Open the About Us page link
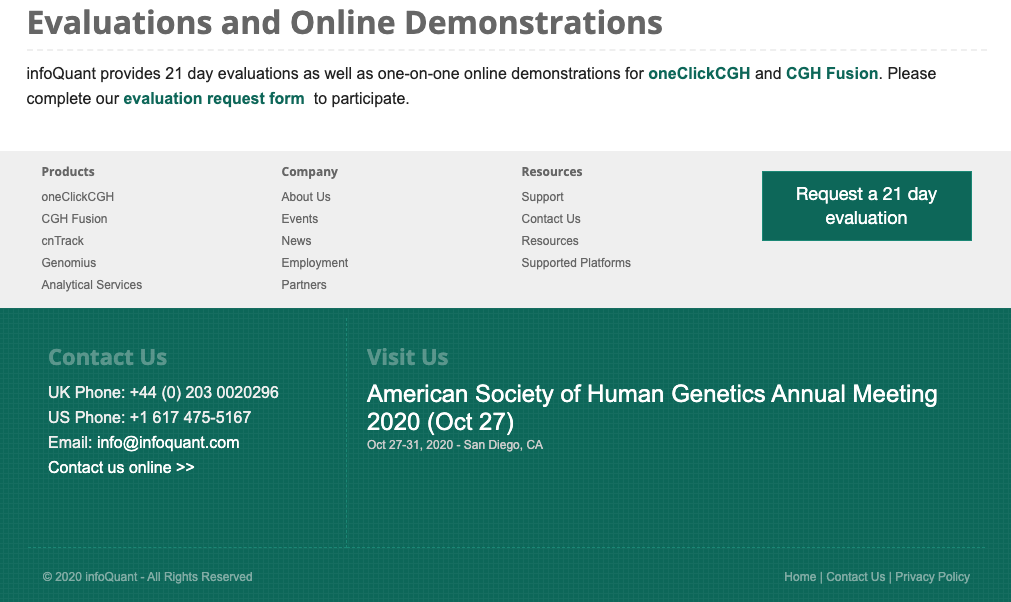This screenshot has height=602, width=1011. [x=305, y=197]
